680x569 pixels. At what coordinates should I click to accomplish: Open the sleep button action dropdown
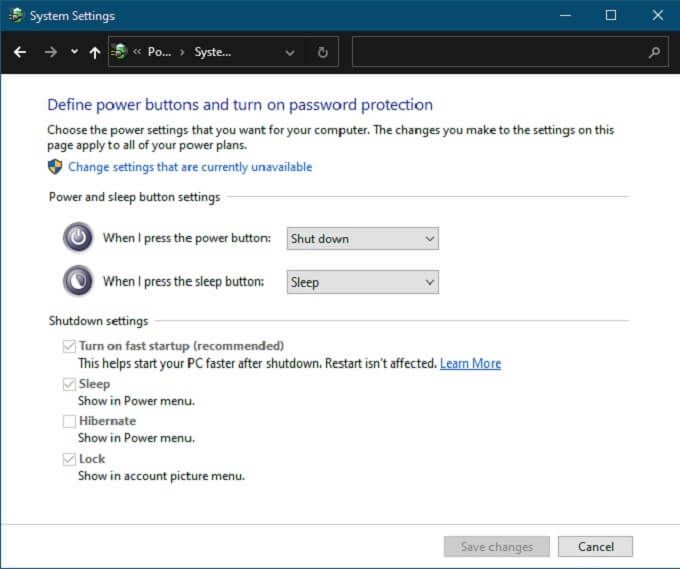click(362, 282)
